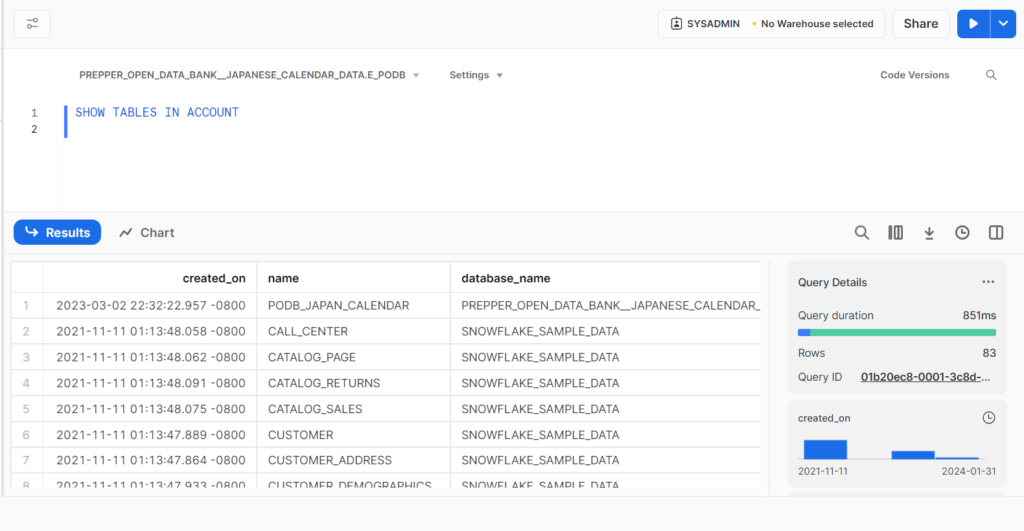Select the CALL_CENTER table name cell

pyautogui.click(x=308, y=331)
